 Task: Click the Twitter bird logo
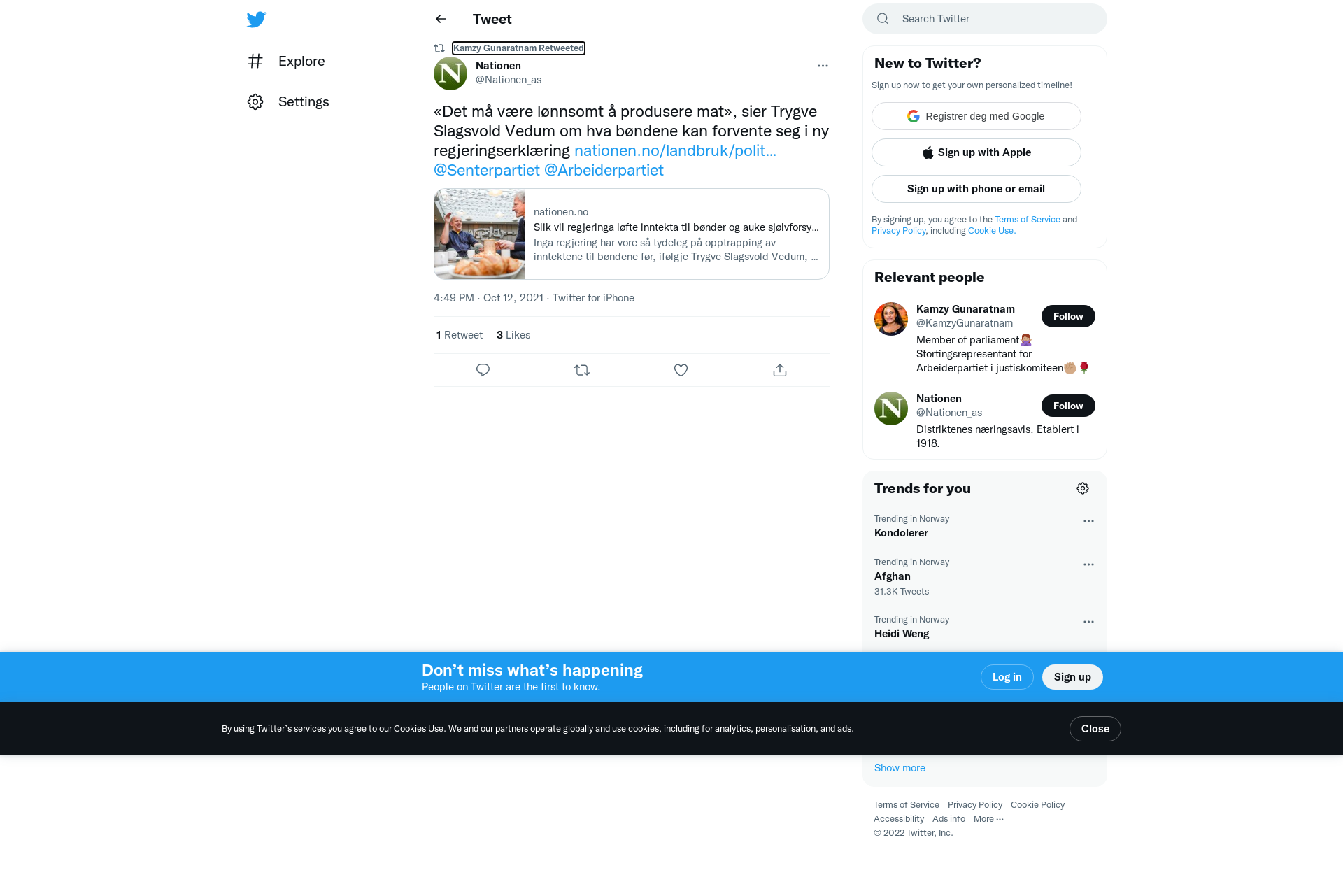[256, 20]
